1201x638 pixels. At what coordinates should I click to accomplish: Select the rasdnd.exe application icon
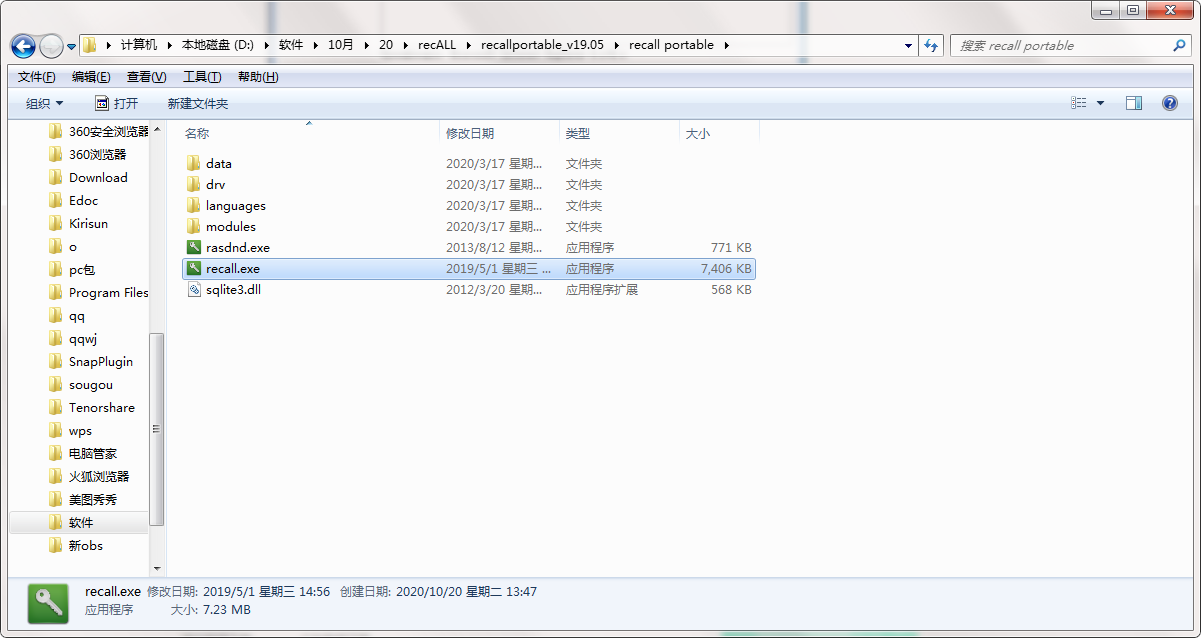[x=194, y=247]
